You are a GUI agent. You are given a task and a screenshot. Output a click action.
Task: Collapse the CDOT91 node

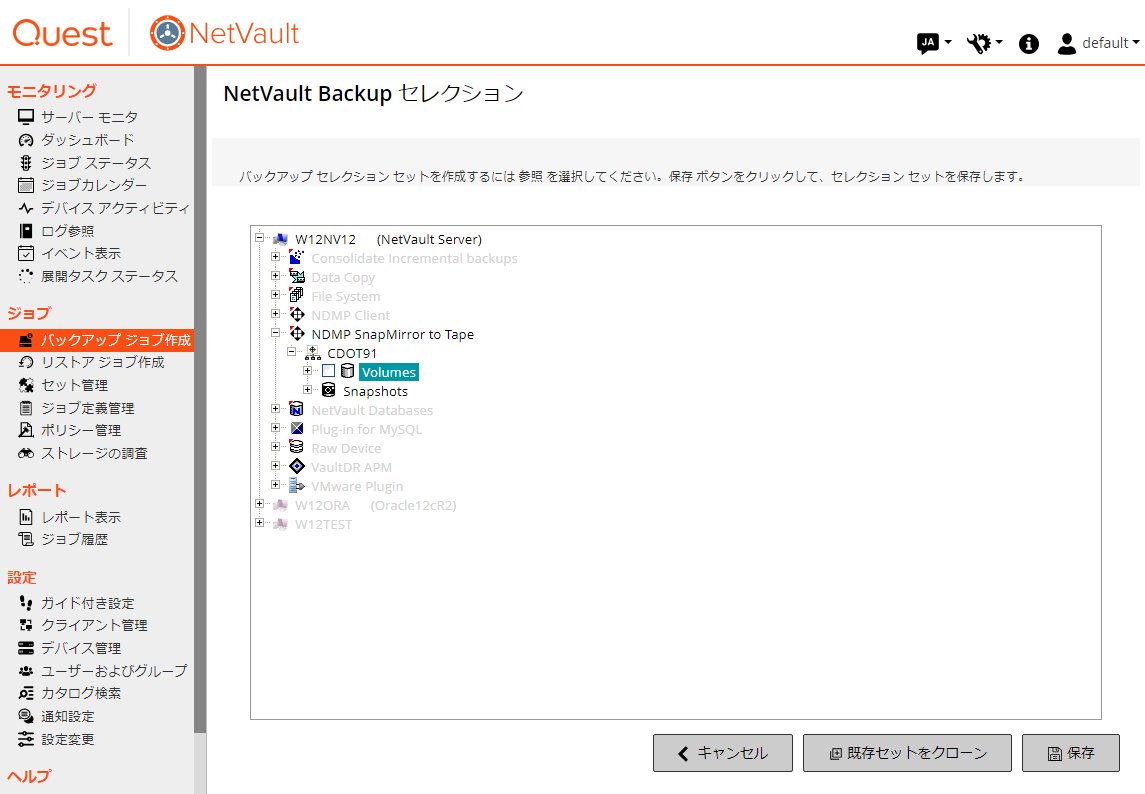pyautogui.click(x=291, y=351)
